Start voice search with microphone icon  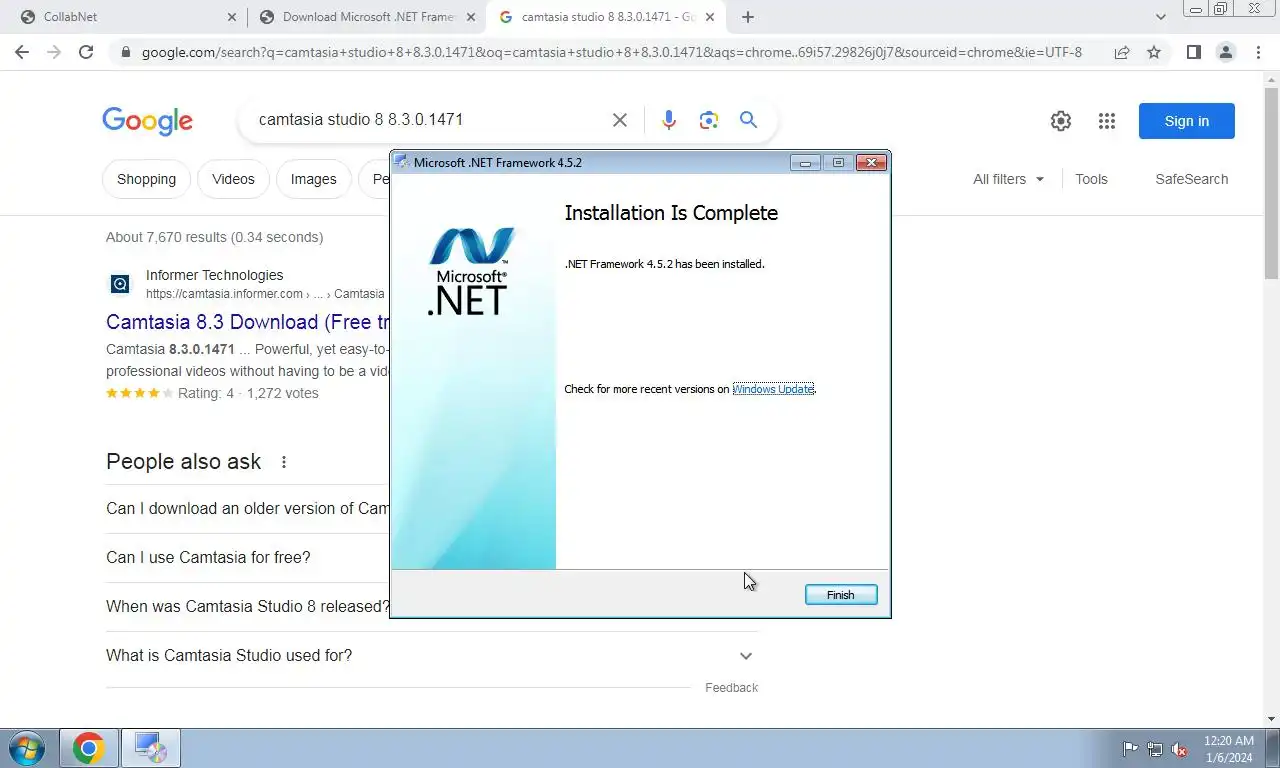coord(669,120)
